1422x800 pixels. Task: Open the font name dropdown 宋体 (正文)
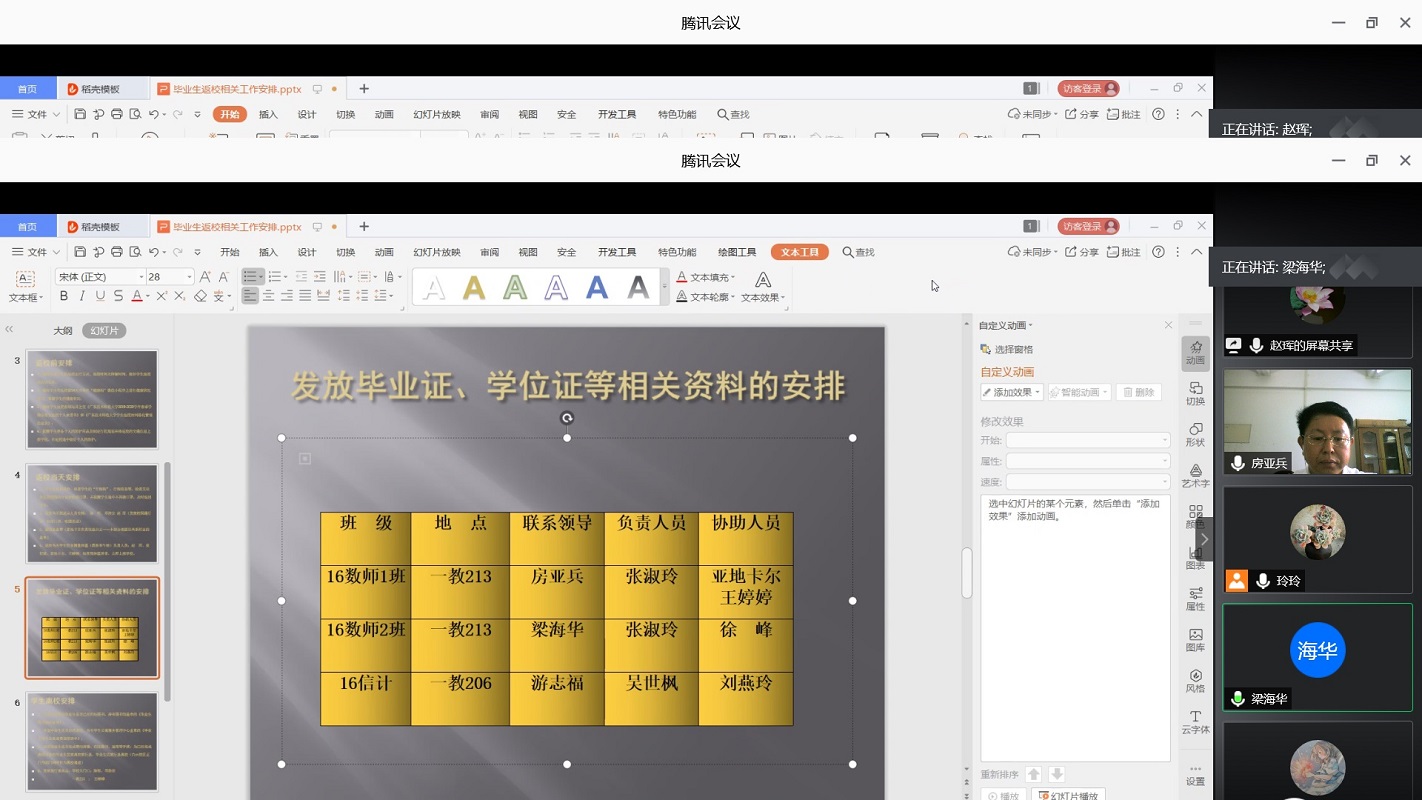tap(99, 277)
